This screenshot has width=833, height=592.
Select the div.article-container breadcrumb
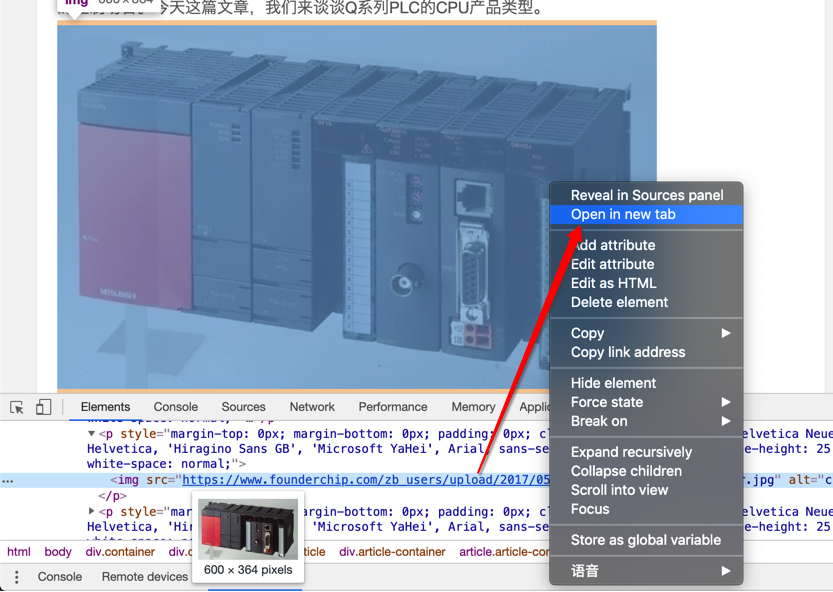[x=392, y=552]
